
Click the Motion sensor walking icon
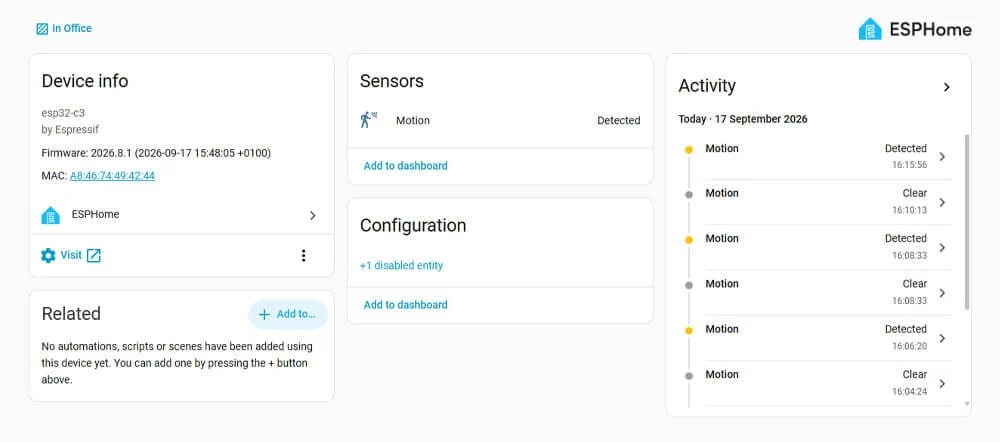pyautogui.click(x=368, y=120)
